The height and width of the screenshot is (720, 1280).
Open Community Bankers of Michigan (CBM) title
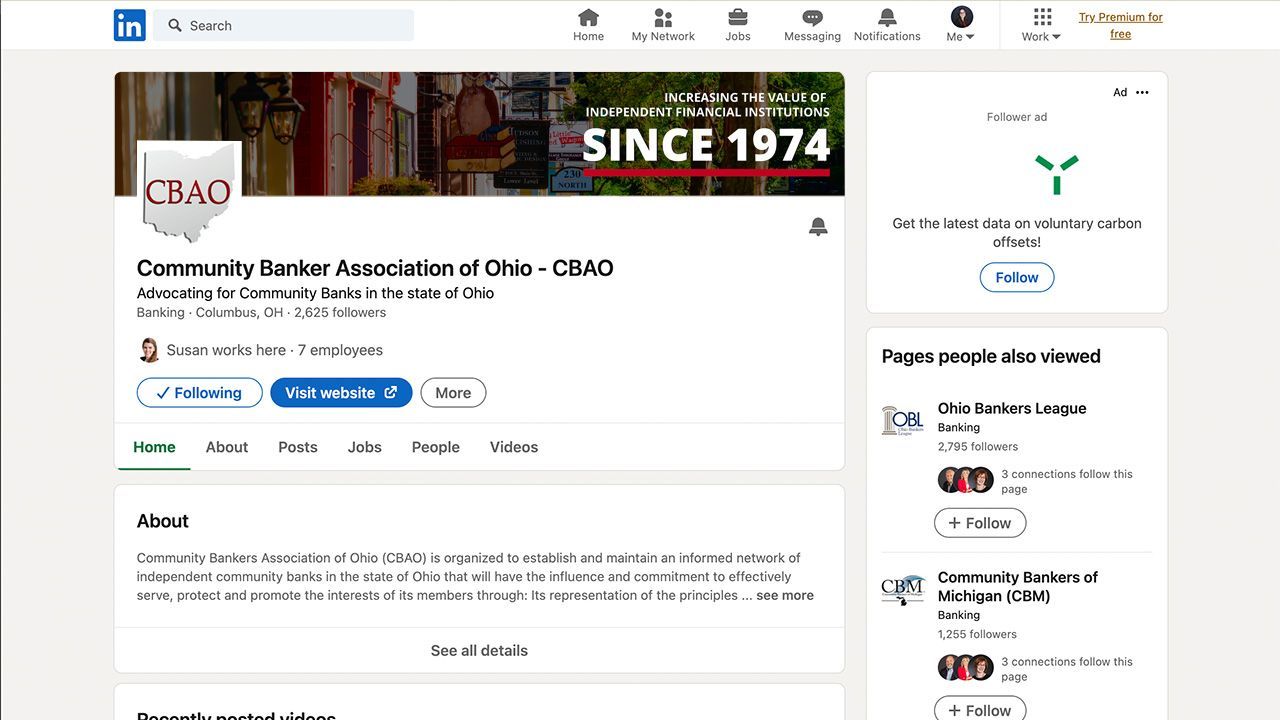coord(1018,586)
